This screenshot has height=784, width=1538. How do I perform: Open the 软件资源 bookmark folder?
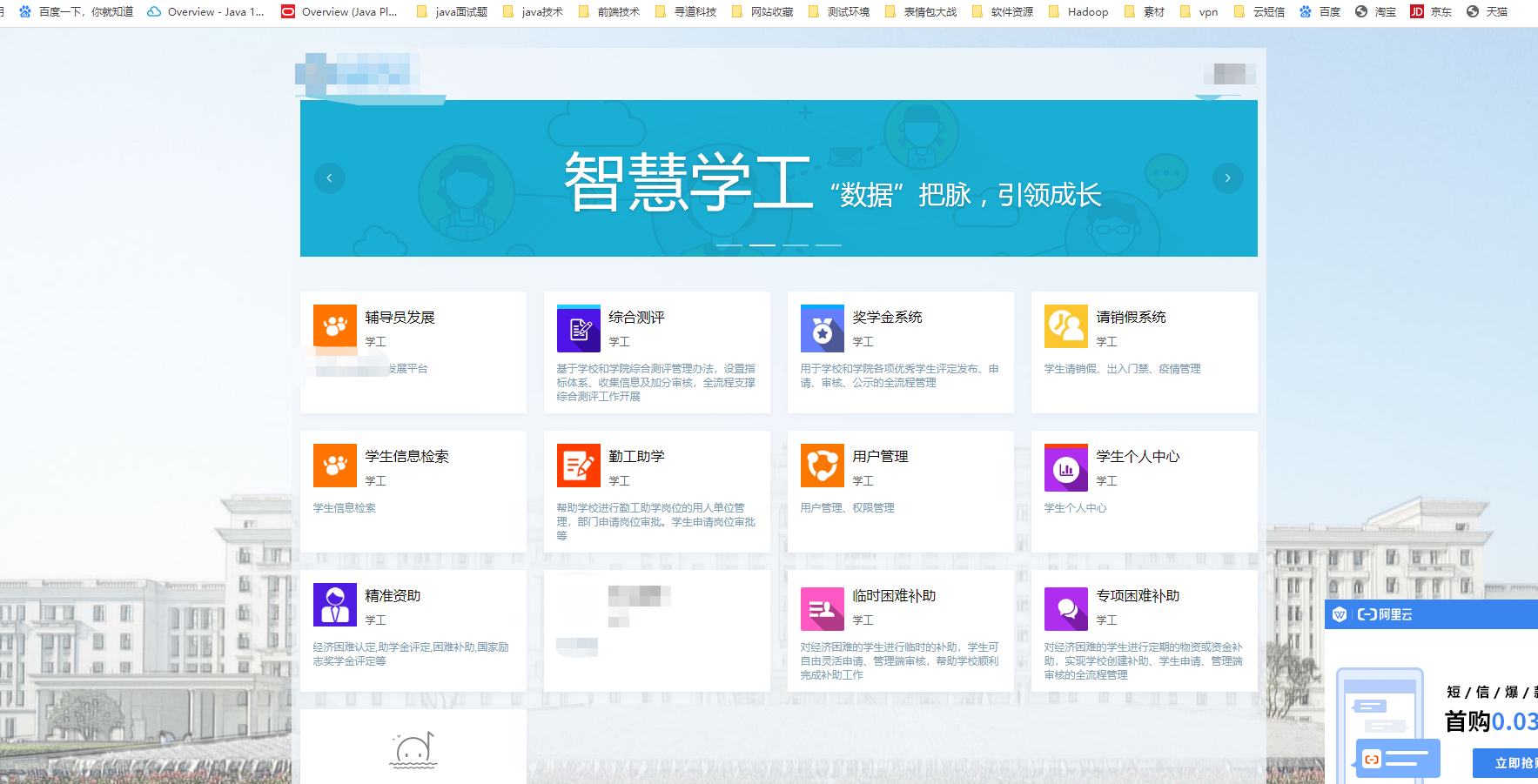pos(1002,11)
